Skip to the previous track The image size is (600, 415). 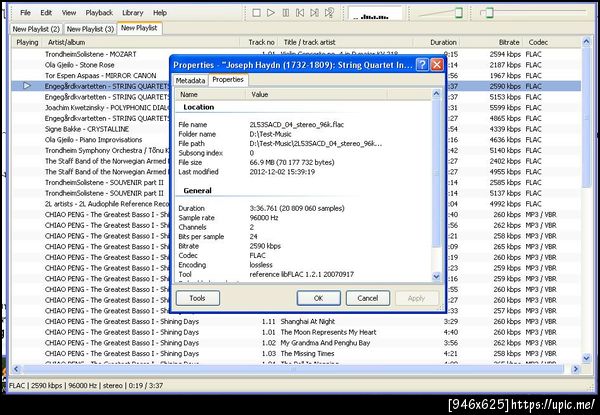(300, 13)
